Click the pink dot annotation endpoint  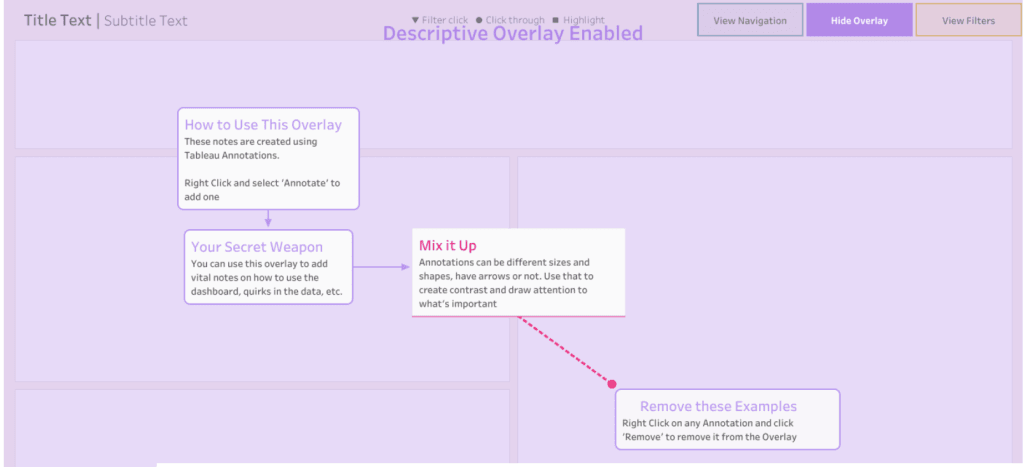pyautogui.click(x=612, y=384)
